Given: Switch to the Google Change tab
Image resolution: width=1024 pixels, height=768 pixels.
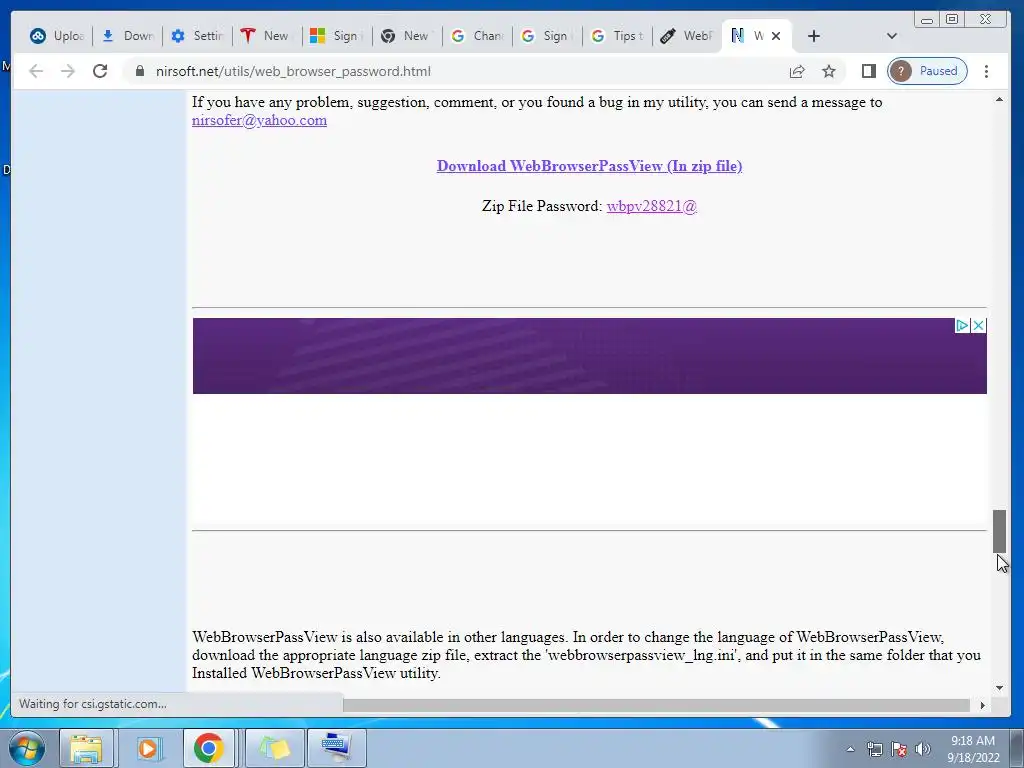Looking at the screenshot, I should (x=477, y=36).
